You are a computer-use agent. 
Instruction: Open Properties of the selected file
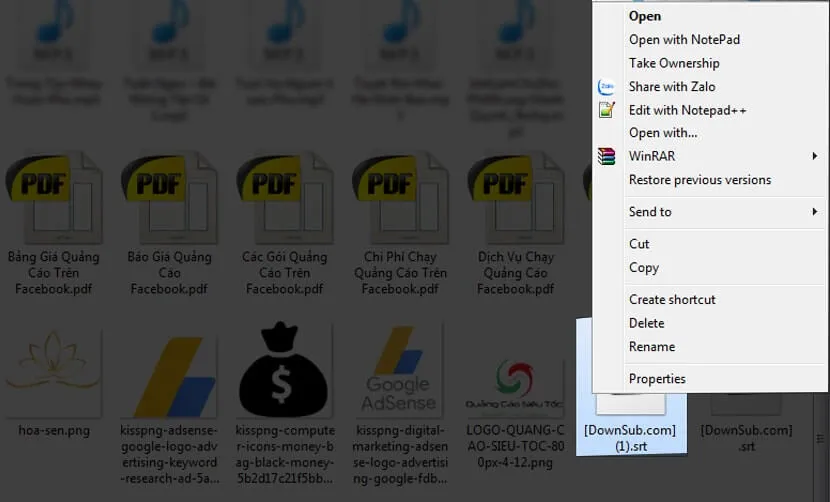click(657, 379)
